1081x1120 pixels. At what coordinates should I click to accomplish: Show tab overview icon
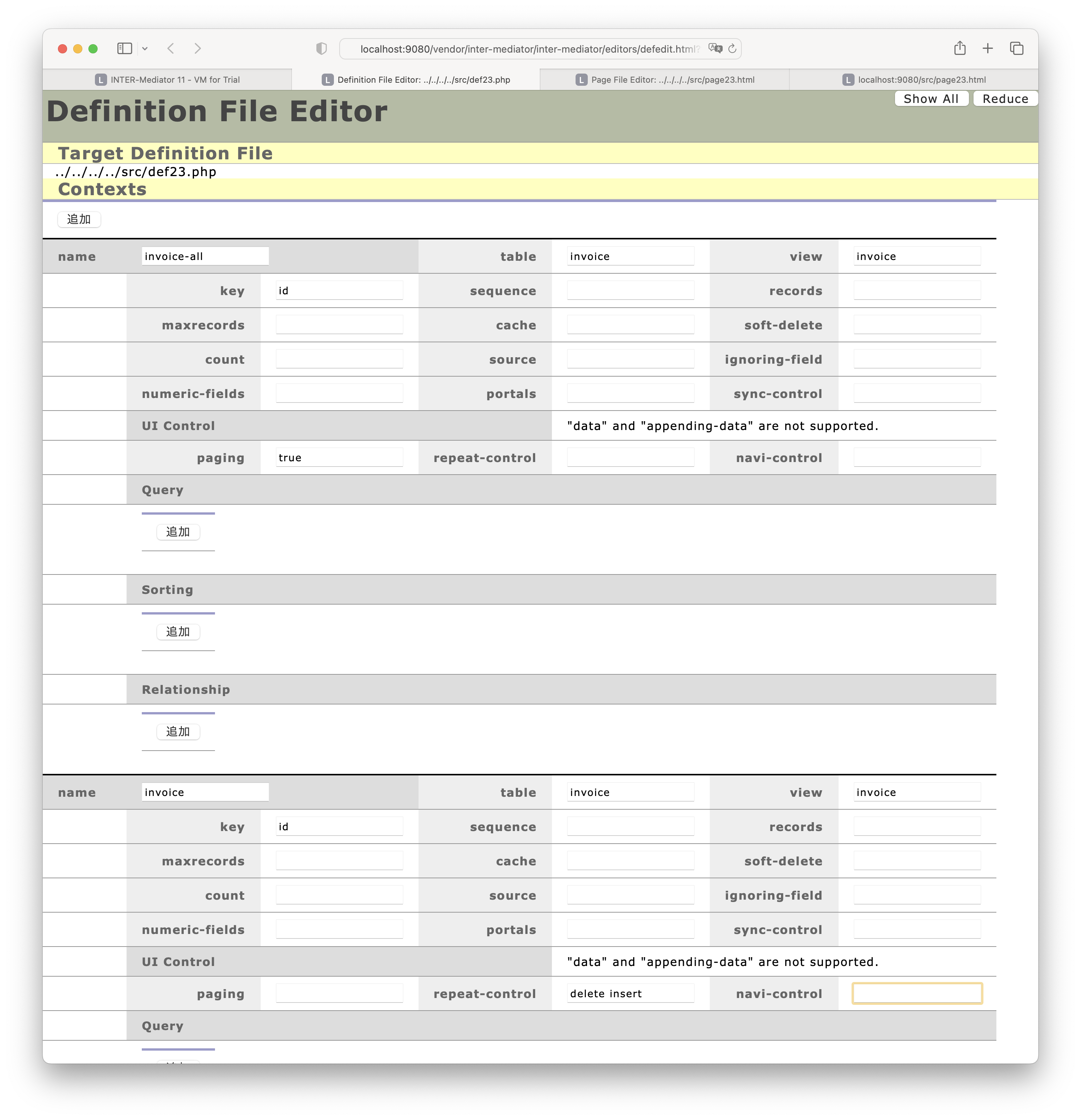tap(1017, 48)
